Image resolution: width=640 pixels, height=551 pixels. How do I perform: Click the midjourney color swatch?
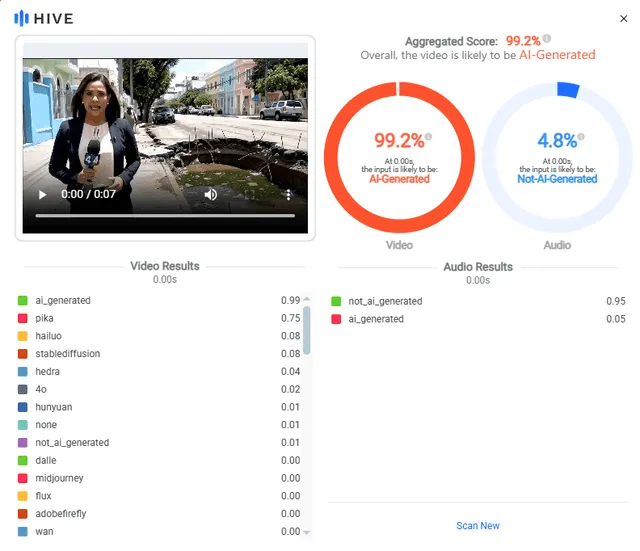click(23, 478)
